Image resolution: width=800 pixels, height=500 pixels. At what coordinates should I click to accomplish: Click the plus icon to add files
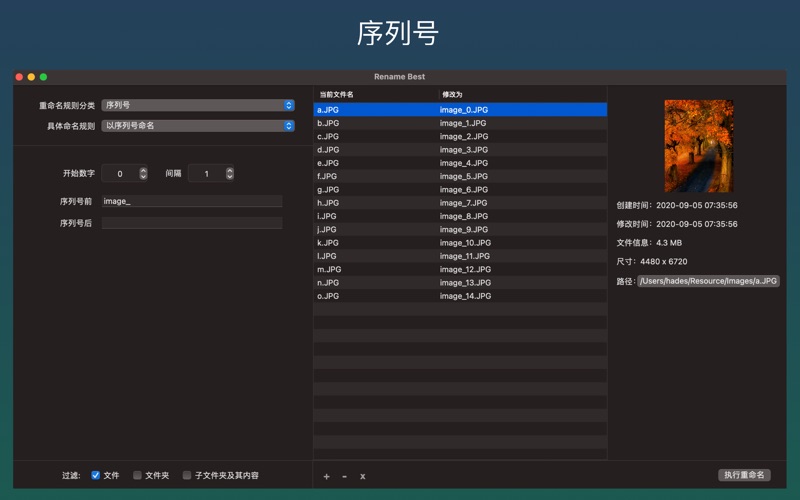pos(326,476)
